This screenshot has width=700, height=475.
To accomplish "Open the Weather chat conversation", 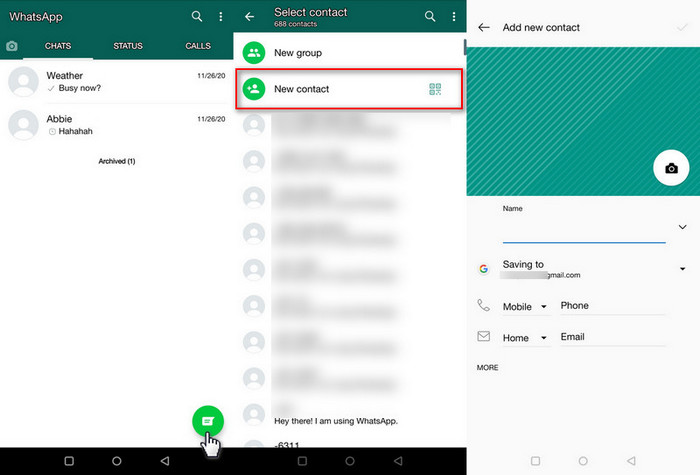I will (x=117, y=82).
